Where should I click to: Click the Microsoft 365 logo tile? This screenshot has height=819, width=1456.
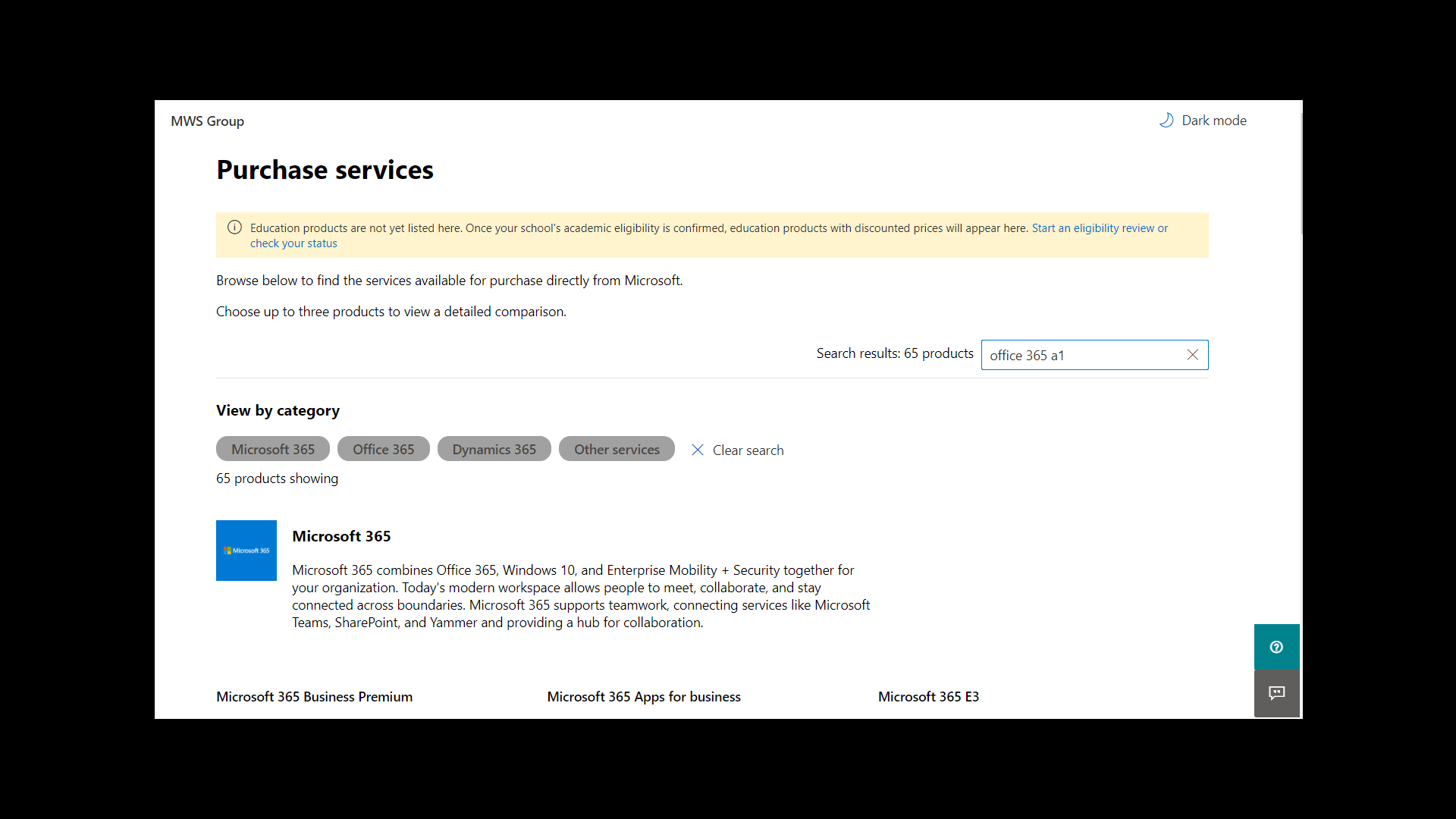[246, 551]
